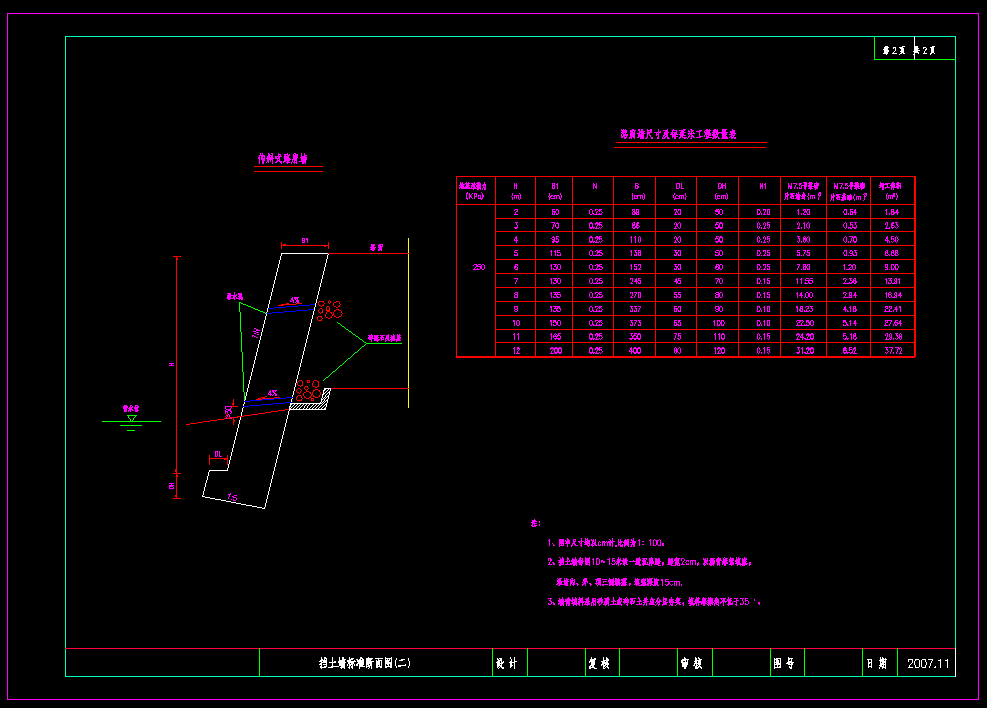The width and height of the screenshot is (987, 708).
Task: Select the lower 4% slope drain label
Action: coord(272,393)
